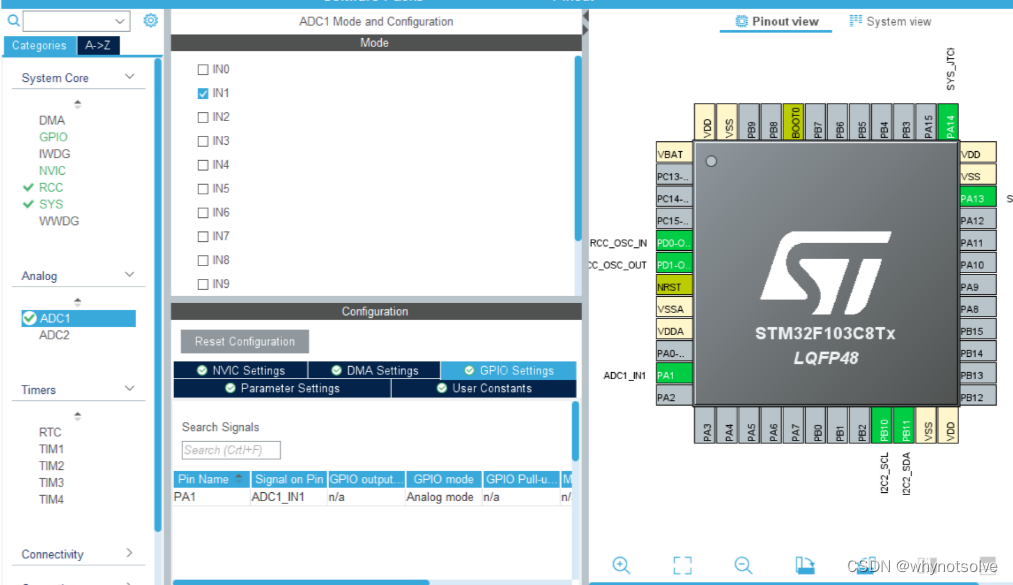Select the PB9 pin on the chip
The image size is (1013, 585).
[x=749, y=121]
